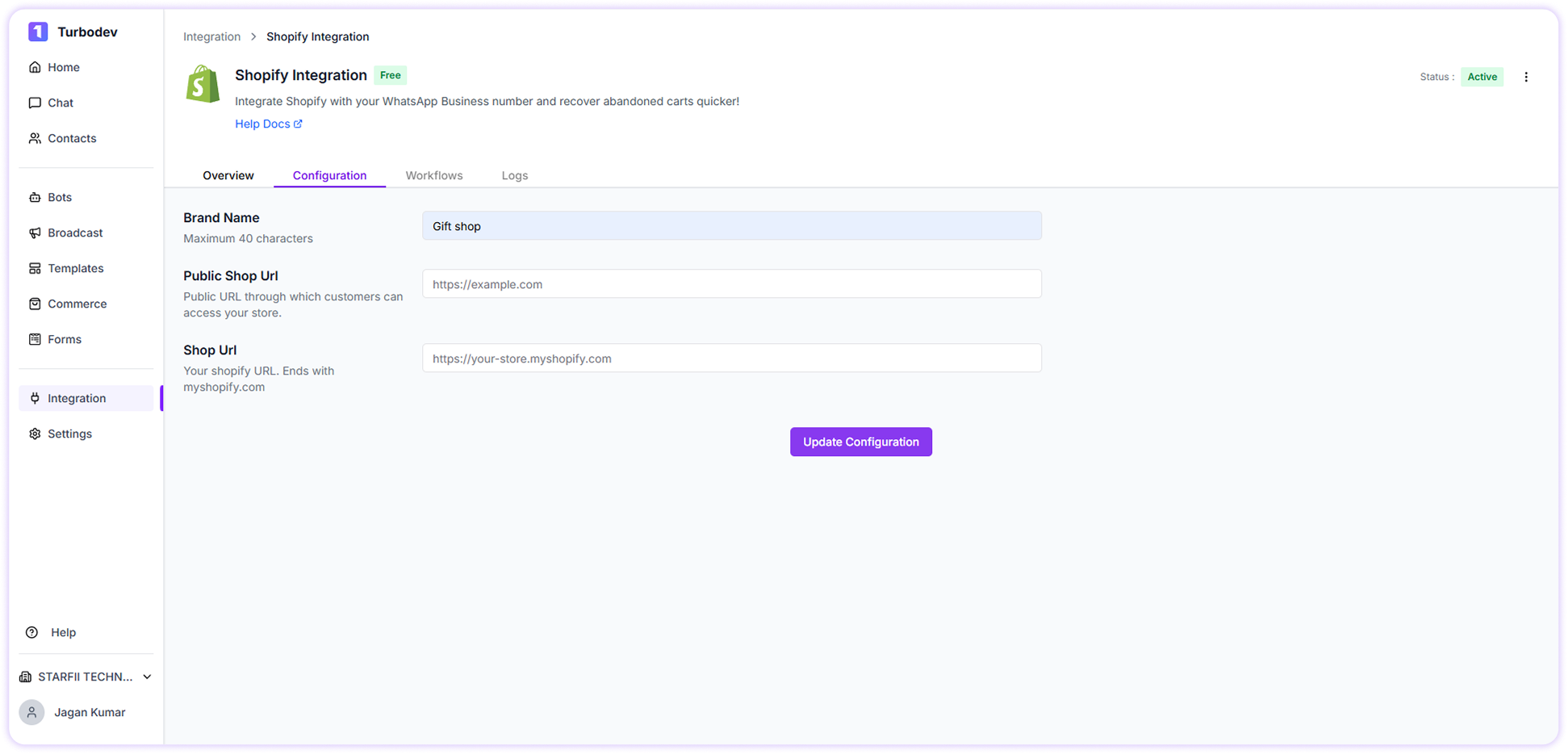
Task: Navigate to Home using the sidebar icon
Action: [63, 67]
